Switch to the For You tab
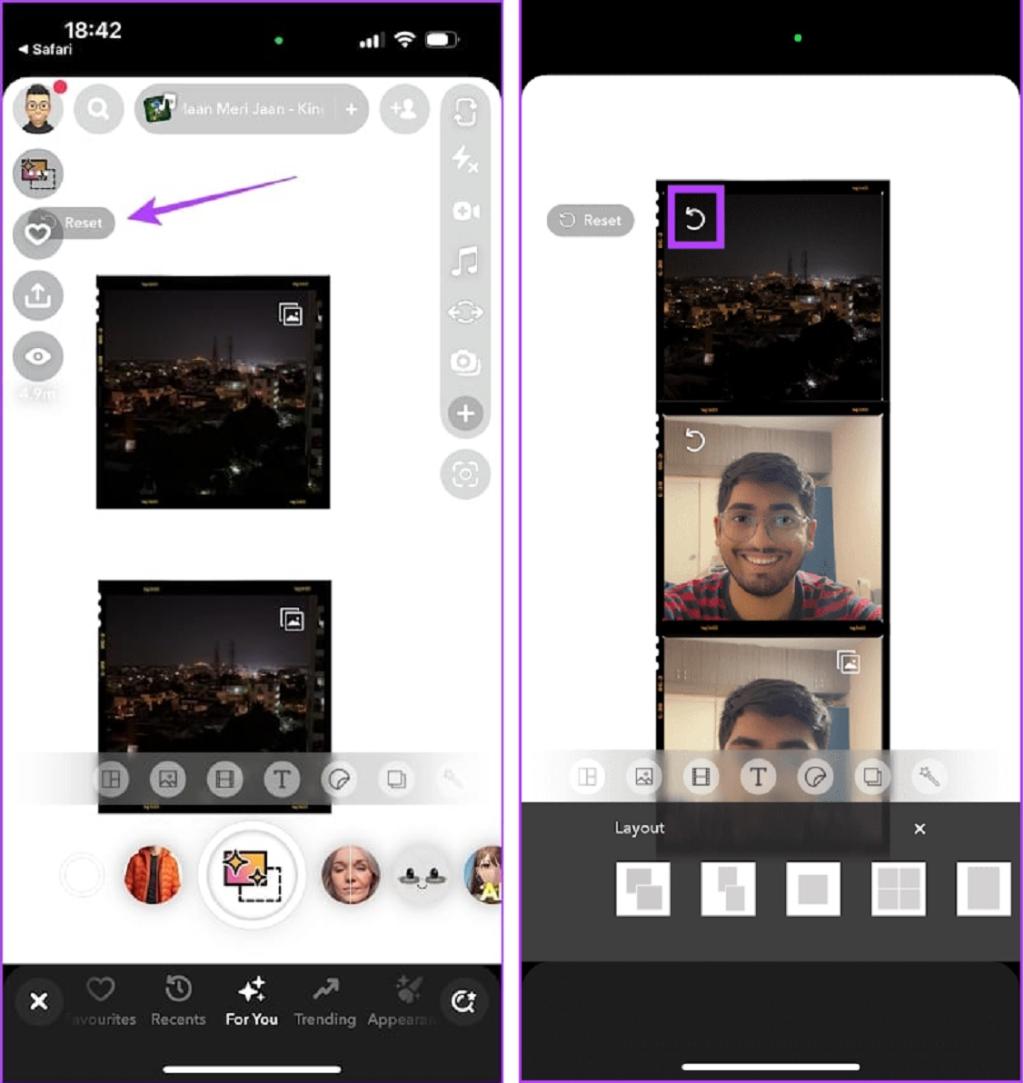This screenshot has height=1083, width=1024. coord(251,1001)
